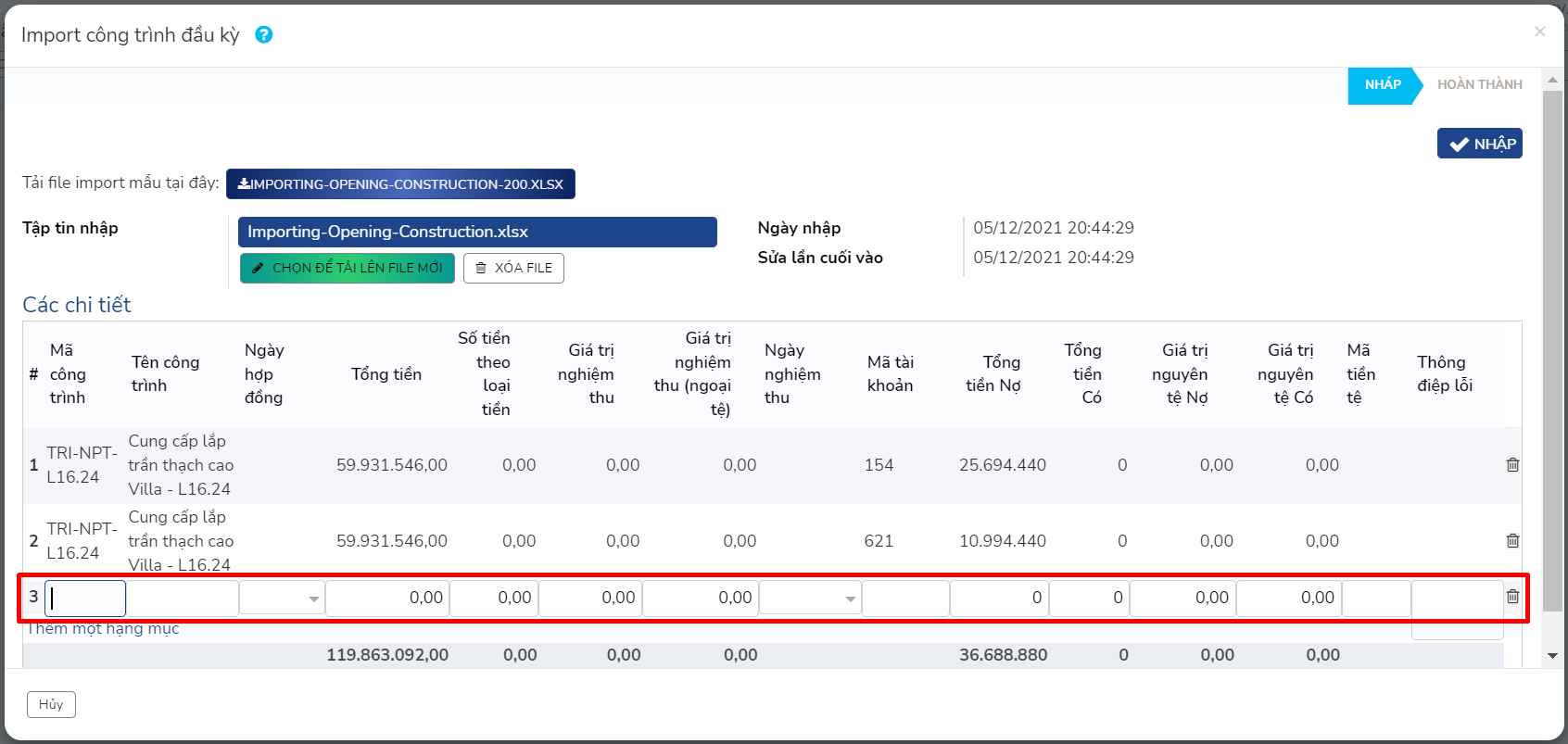1568x744 pixels.
Task: Click Thêm một hạng mục link
Action: (102, 628)
